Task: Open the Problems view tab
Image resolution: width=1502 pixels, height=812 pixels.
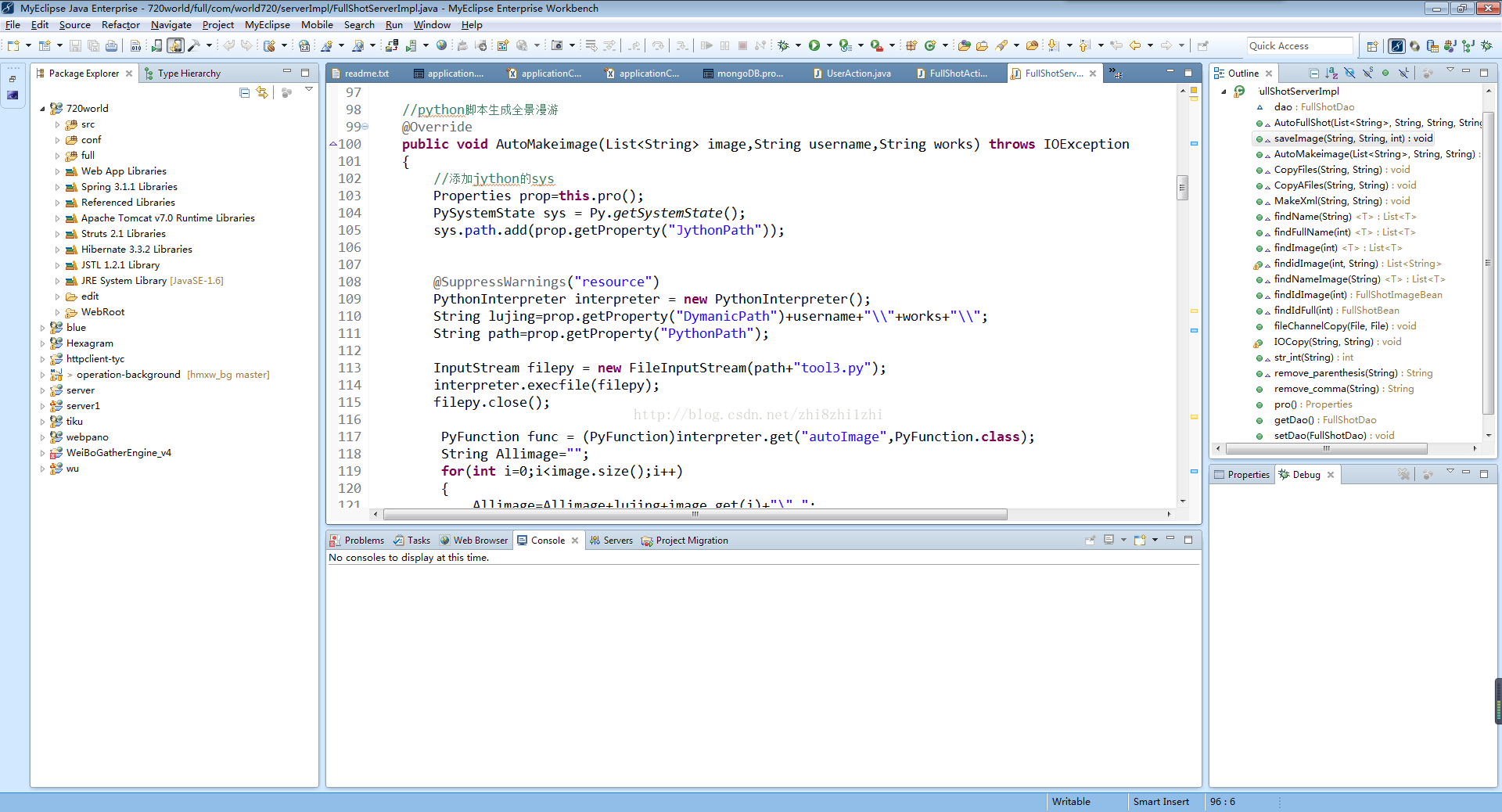Action: coord(357,540)
